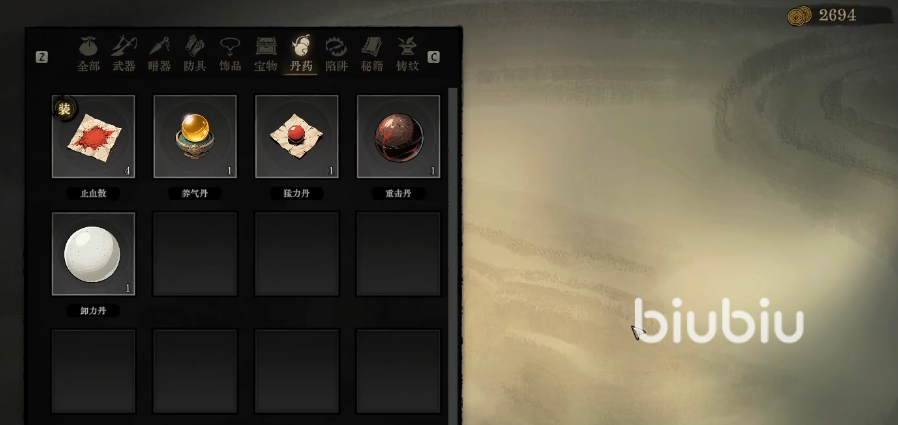Open the 暗器 hidden weapons tab
Viewport: 898px width, 425px height.
coord(159,54)
